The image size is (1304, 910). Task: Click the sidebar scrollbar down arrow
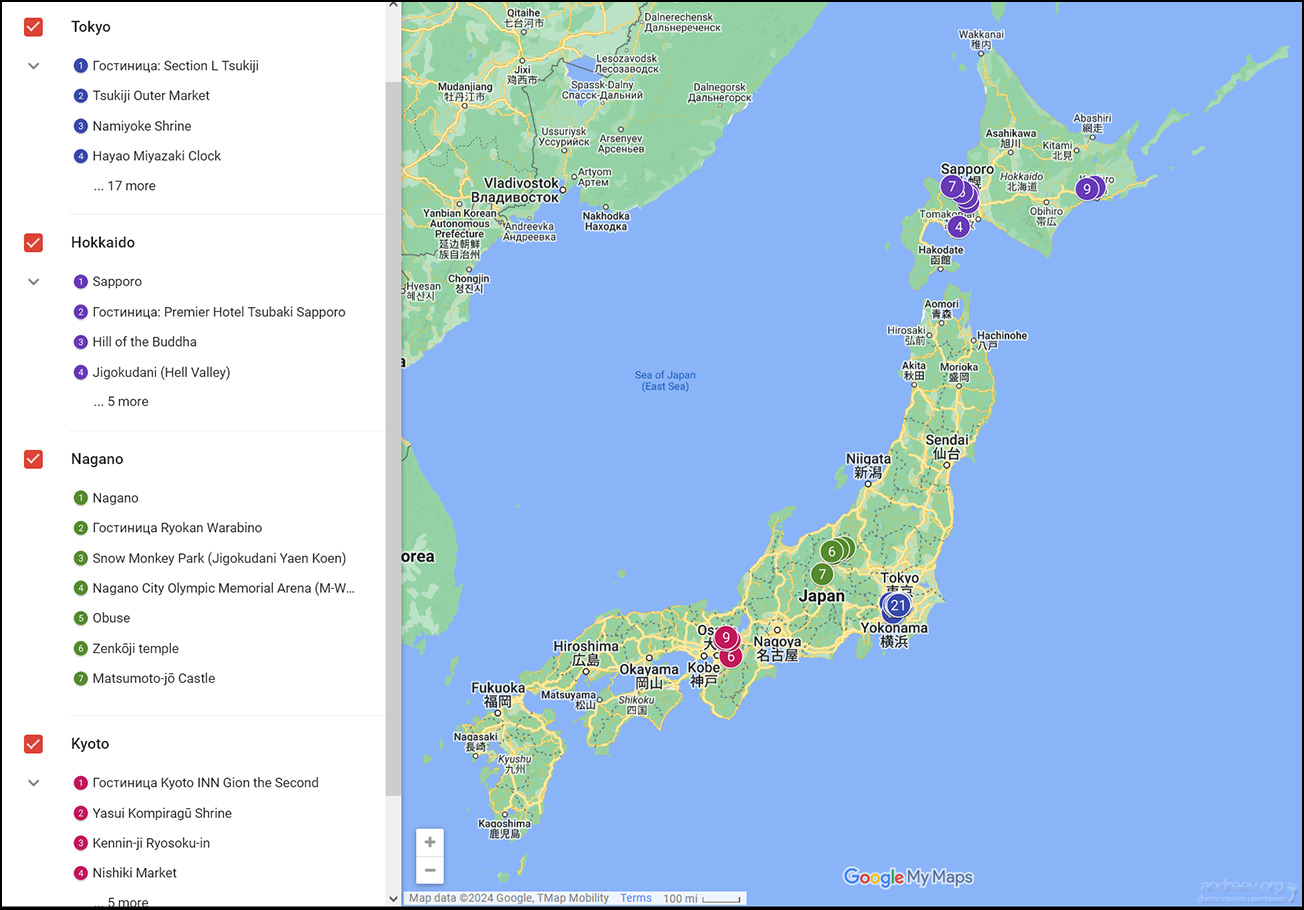393,898
